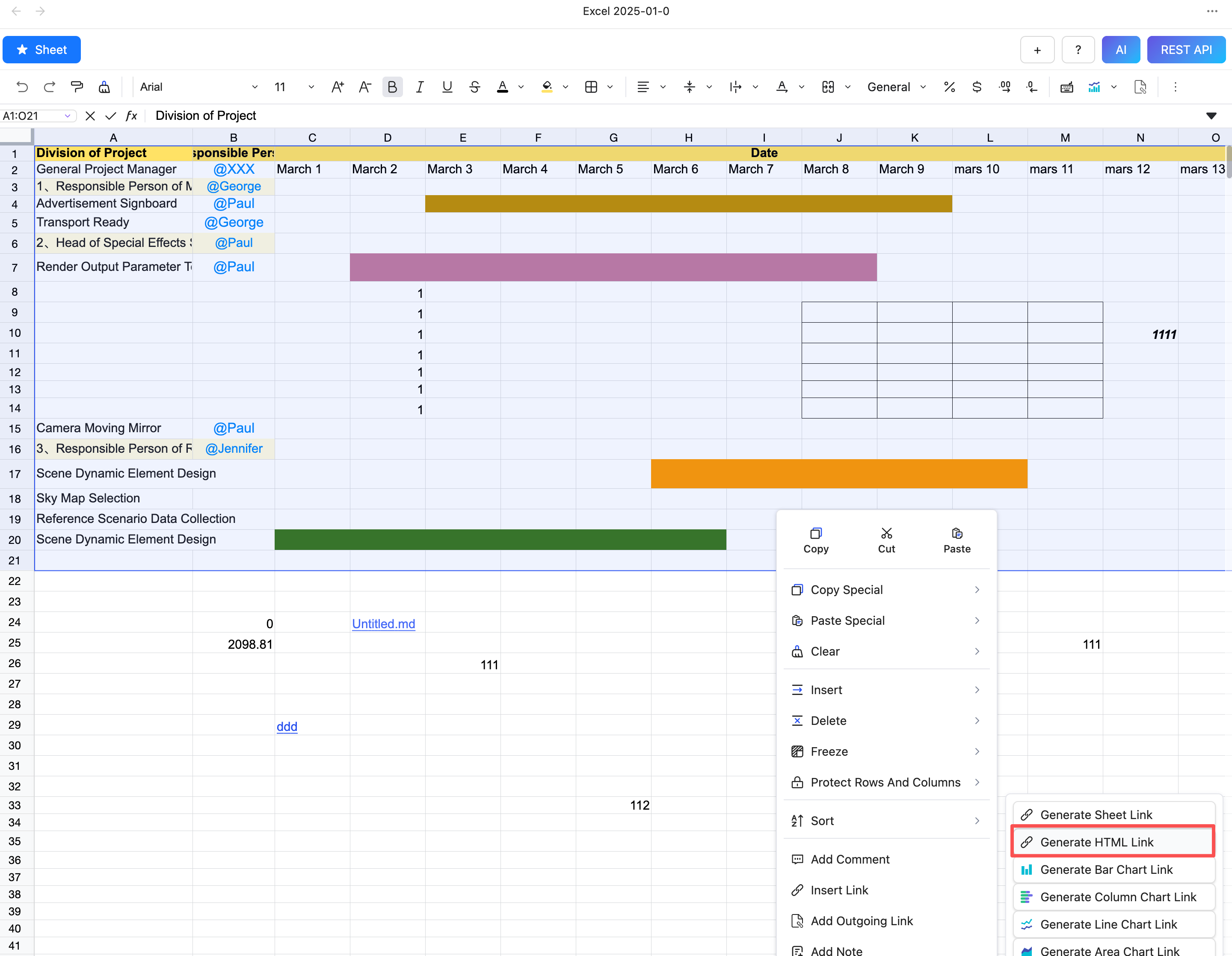Screen dimensions: 1232x956
Task: Click the clear formatting brush icon
Action: click(104, 87)
